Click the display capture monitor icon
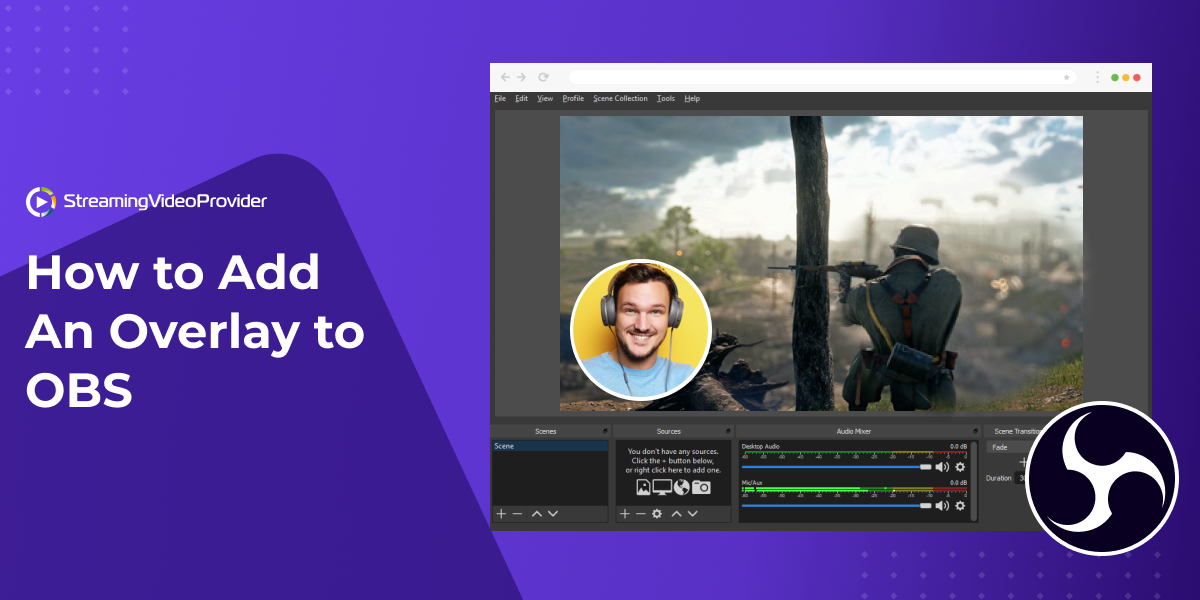Screen dimensions: 1200x600 662,487
